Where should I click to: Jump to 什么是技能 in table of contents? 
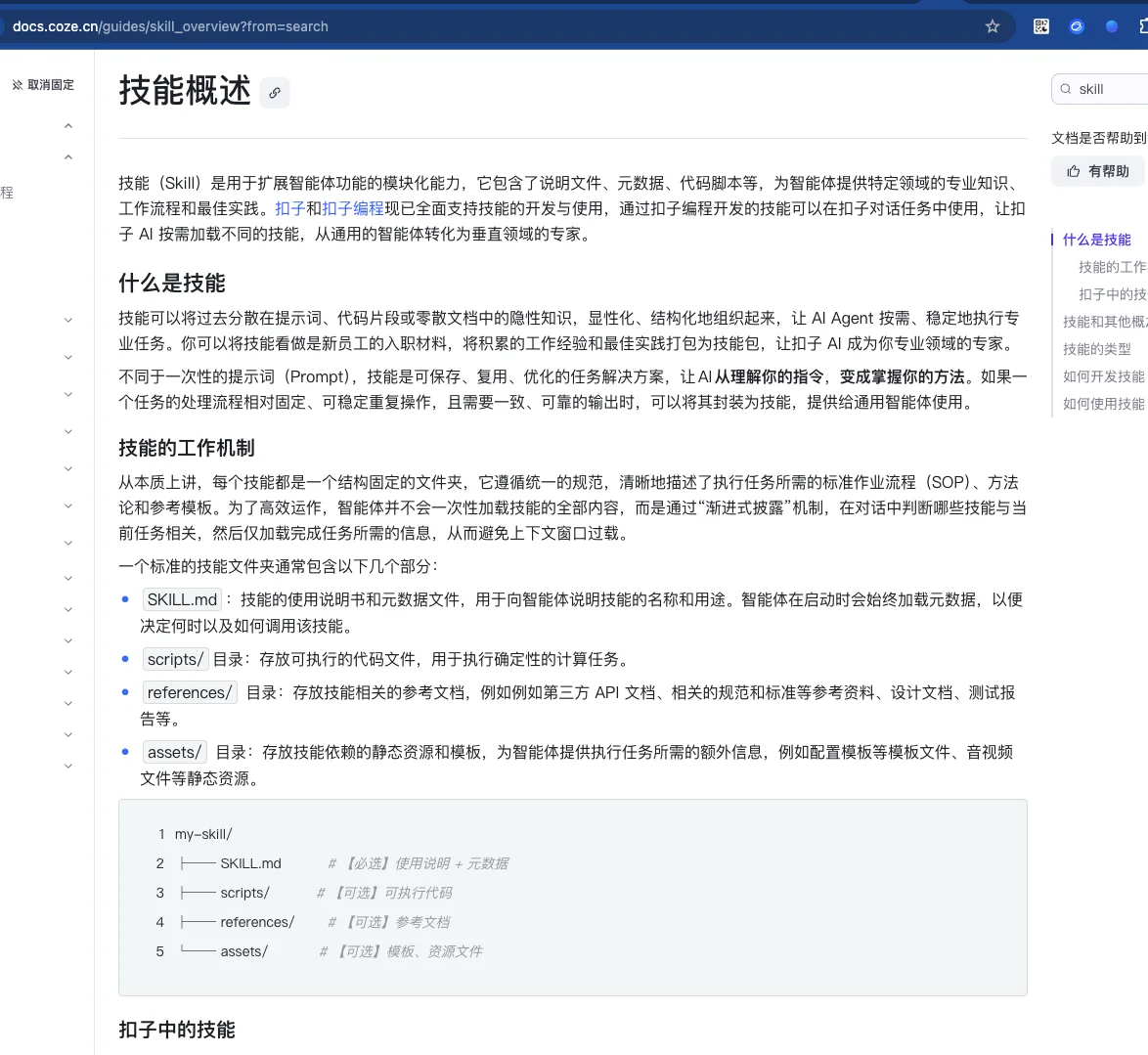point(1097,240)
